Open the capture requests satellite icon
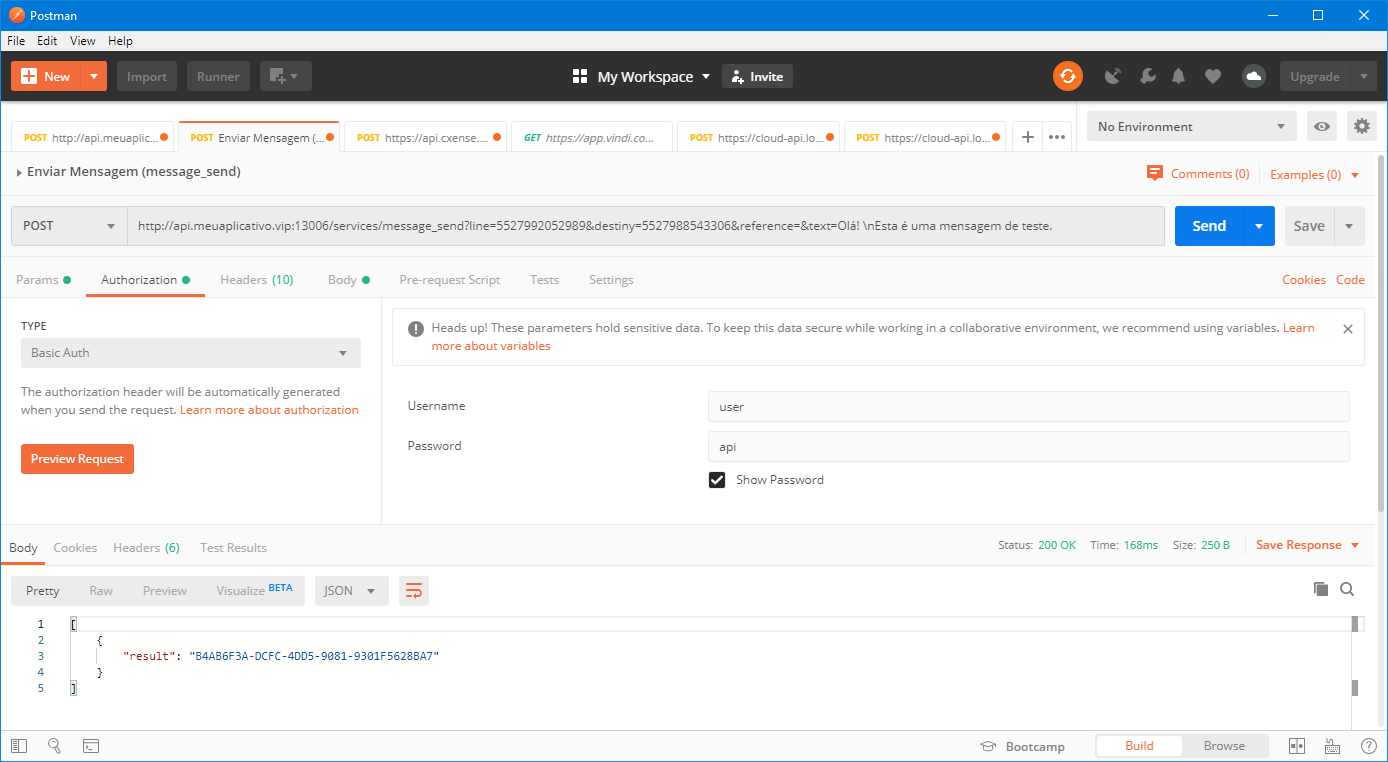Viewport: 1388px width, 762px height. click(1113, 76)
